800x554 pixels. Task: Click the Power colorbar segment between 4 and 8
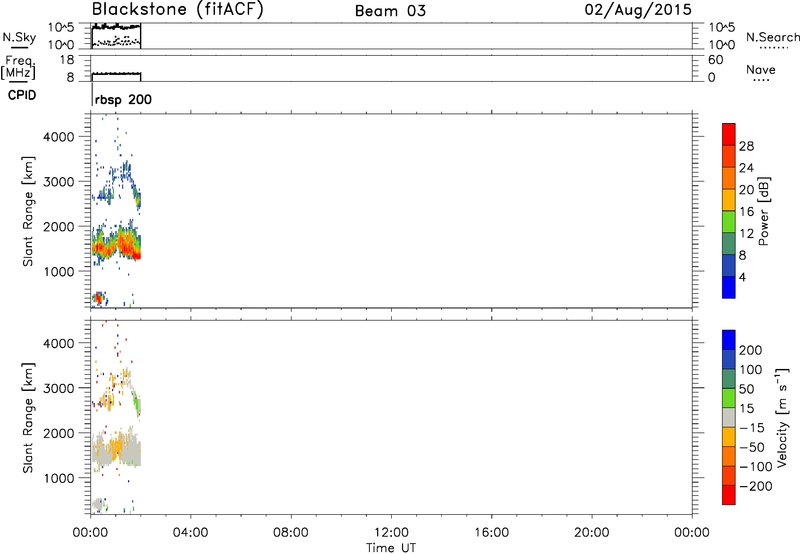click(x=729, y=266)
